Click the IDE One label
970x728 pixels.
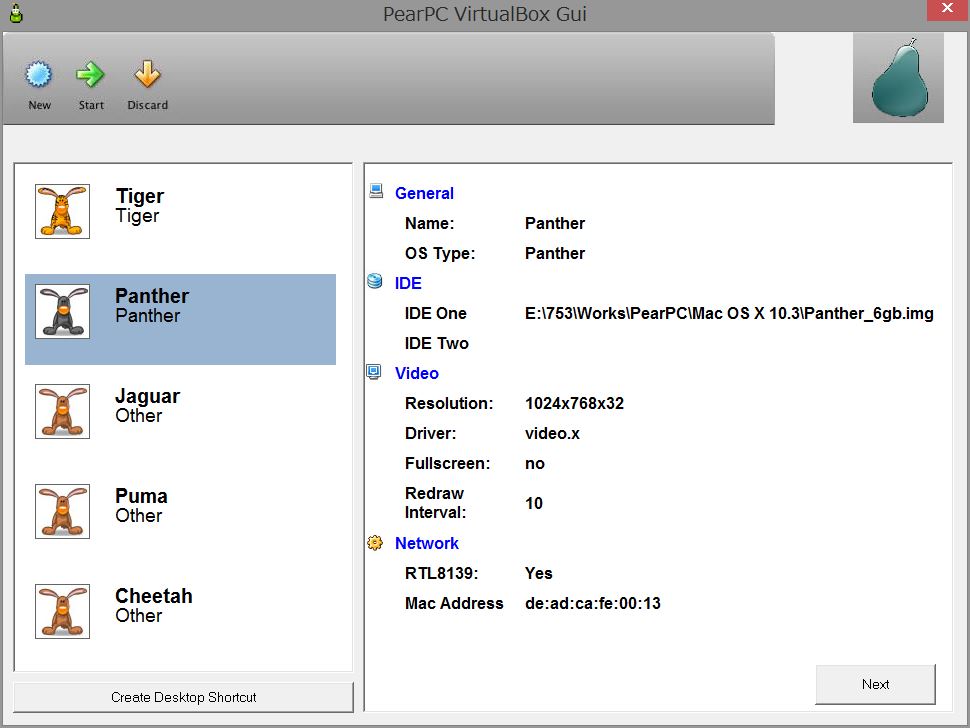pyautogui.click(x=436, y=314)
